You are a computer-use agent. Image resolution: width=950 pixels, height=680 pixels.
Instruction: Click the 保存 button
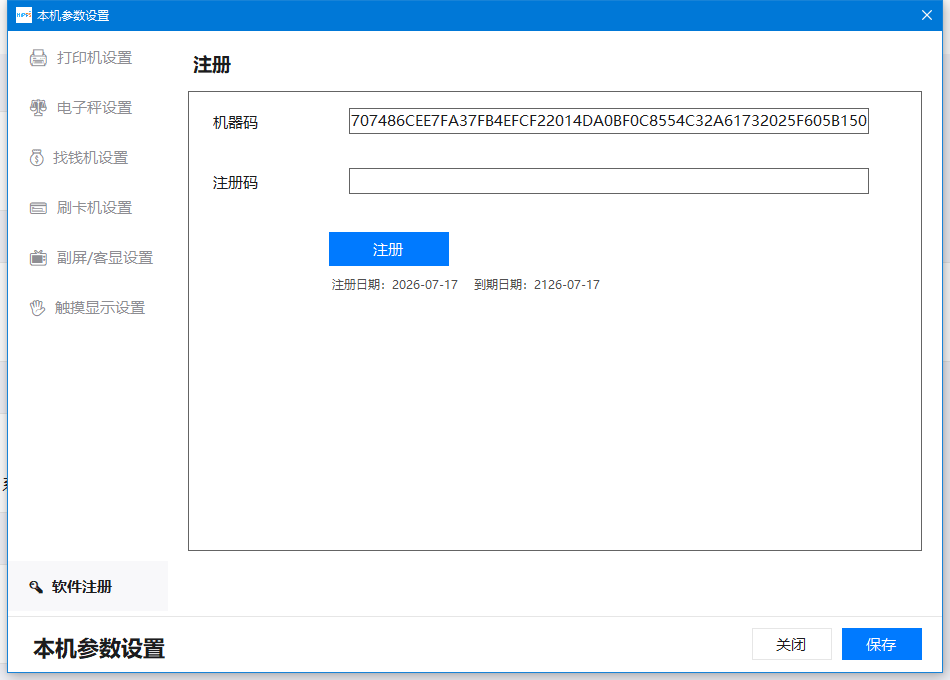click(x=882, y=644)
